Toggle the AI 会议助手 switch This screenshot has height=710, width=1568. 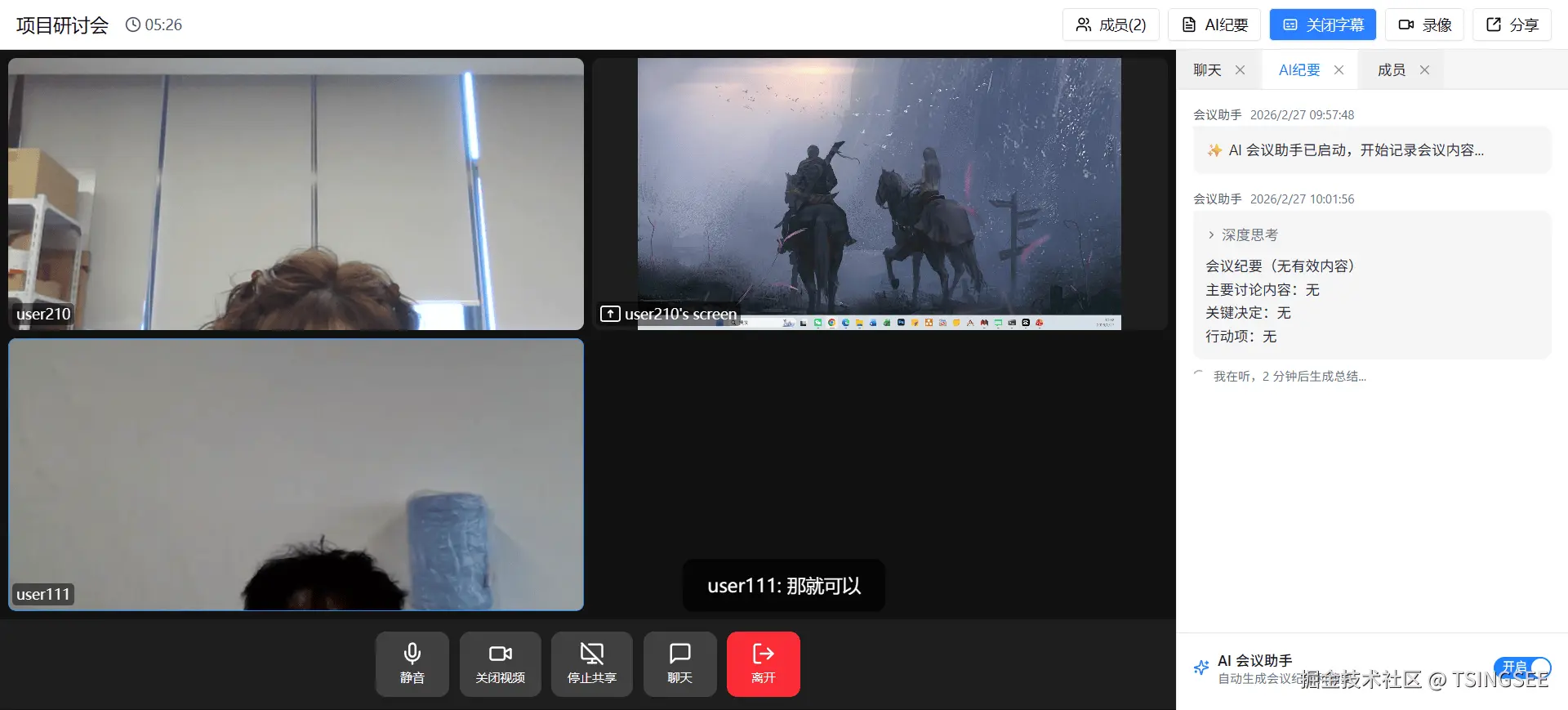pyautogui.click(x=1522, y=668)
